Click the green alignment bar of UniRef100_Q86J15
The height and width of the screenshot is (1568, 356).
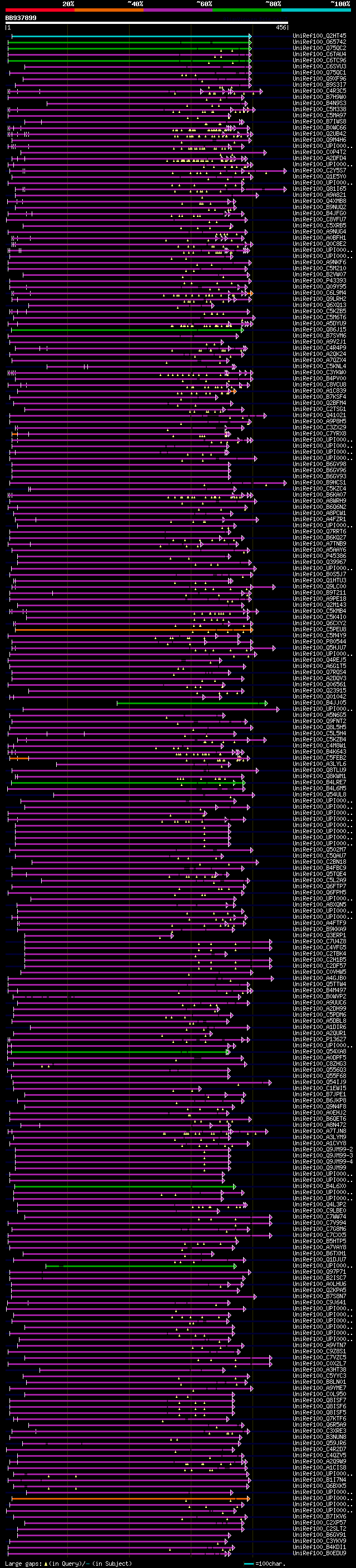click(126, 330)
